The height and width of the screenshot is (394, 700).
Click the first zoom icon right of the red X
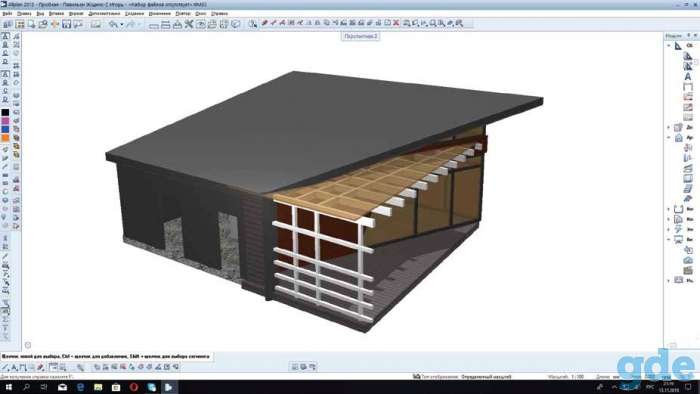tap(407, 23)
